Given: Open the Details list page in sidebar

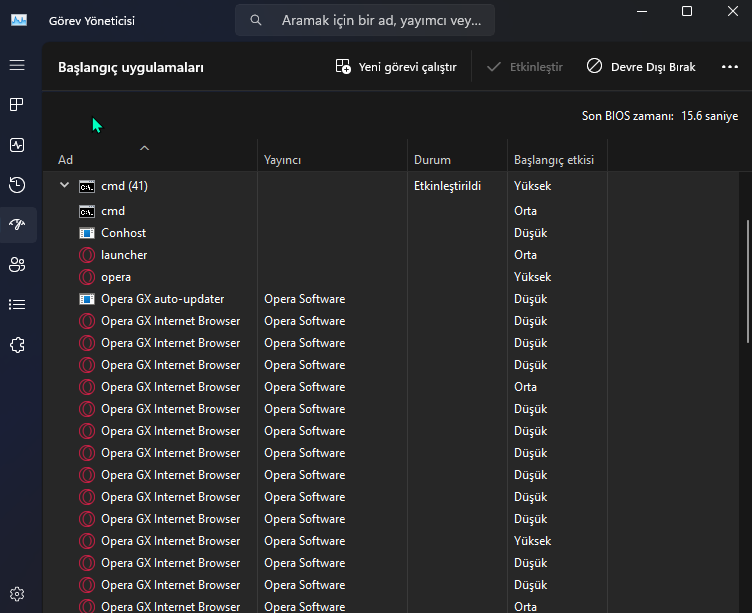Looking at the screenshot, I should coord(17,305).
